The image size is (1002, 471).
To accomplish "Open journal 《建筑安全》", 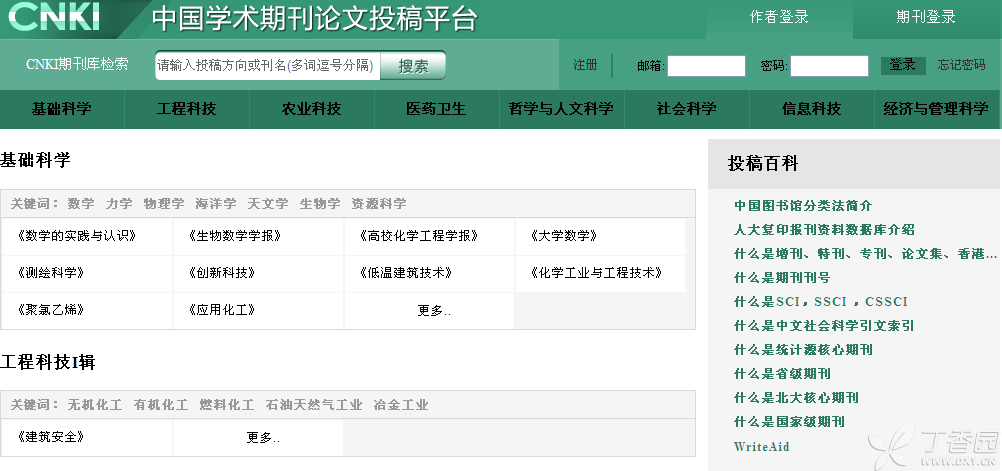I will pyautogui.click(x=51, y=438).
